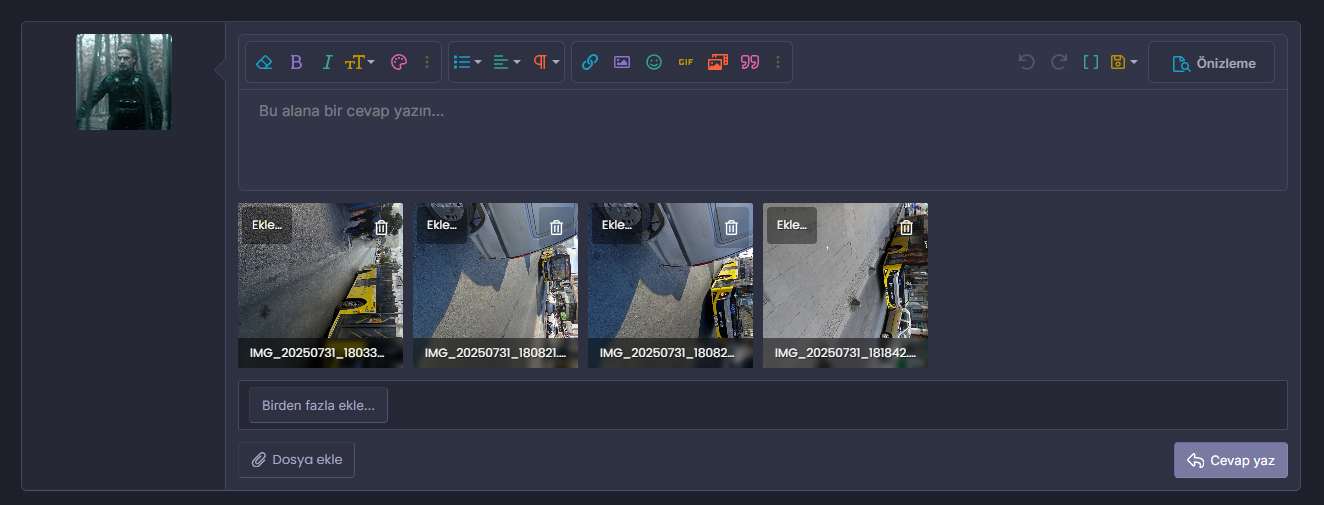This screenshot has height=505, width=1324.
Task: Redo the last edit
Action: point(1058,62)
